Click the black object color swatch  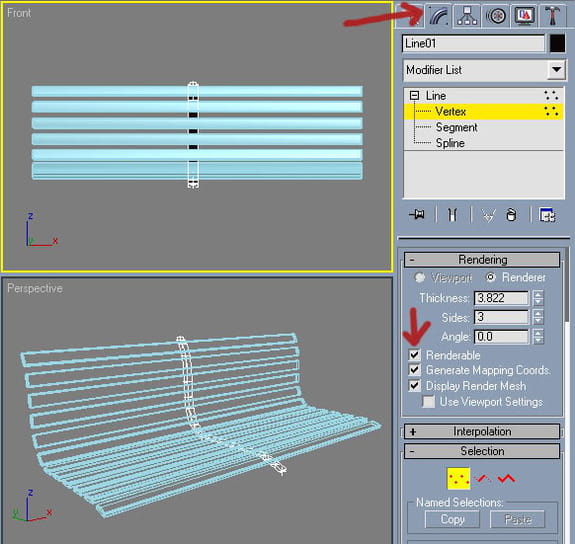[557, 44]
